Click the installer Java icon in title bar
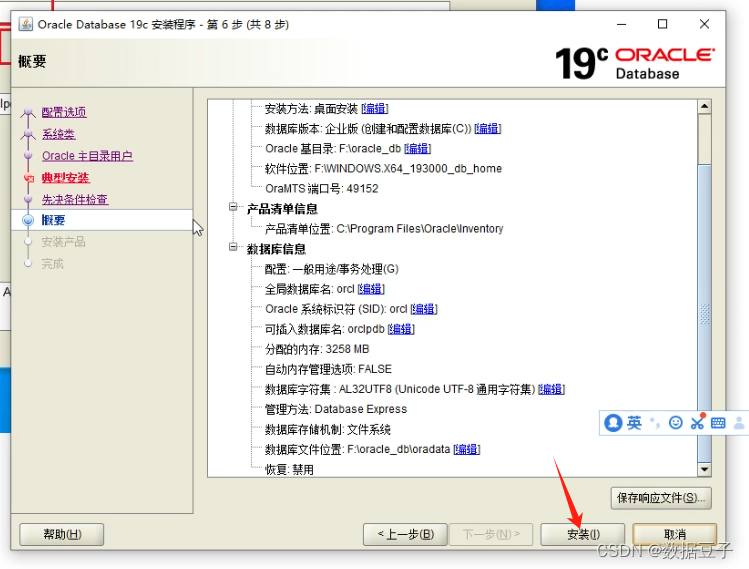This screenshot has width=749, height=569. tap(26, 24)
